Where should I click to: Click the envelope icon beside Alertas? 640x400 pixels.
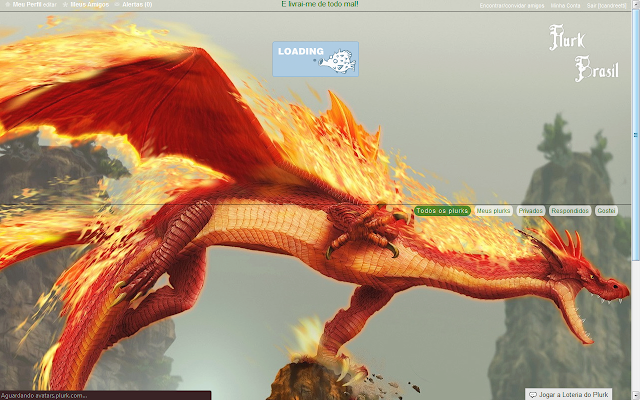(117, 5)
